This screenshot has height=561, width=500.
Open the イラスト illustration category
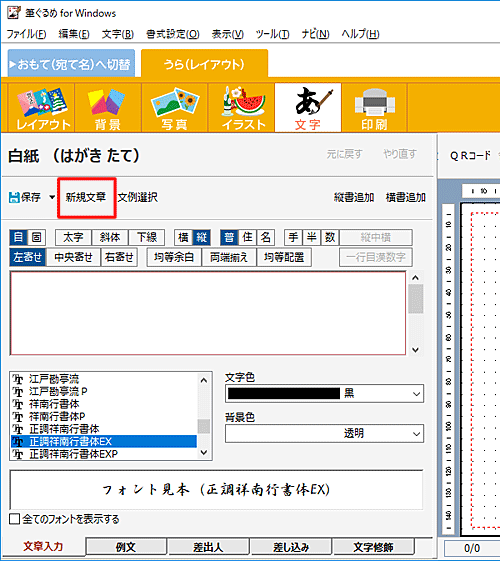click(x=241, y=108)
